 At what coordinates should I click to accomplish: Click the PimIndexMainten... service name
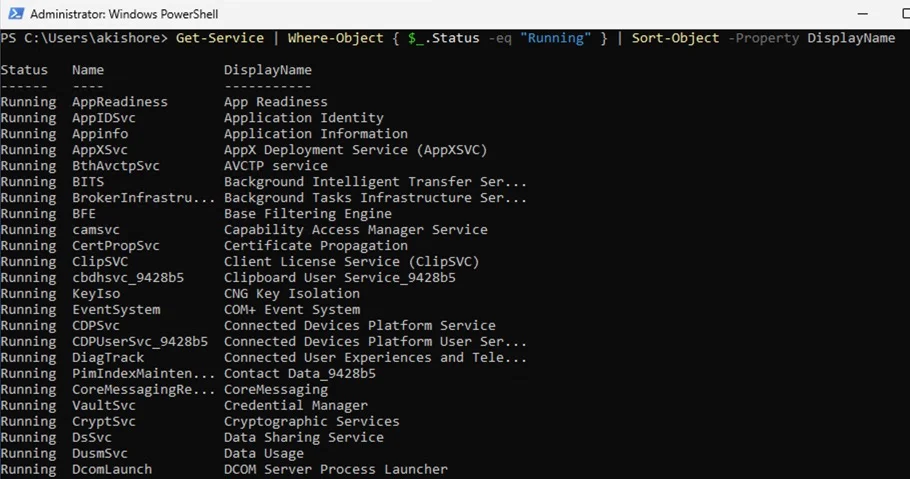click(143, 373)
